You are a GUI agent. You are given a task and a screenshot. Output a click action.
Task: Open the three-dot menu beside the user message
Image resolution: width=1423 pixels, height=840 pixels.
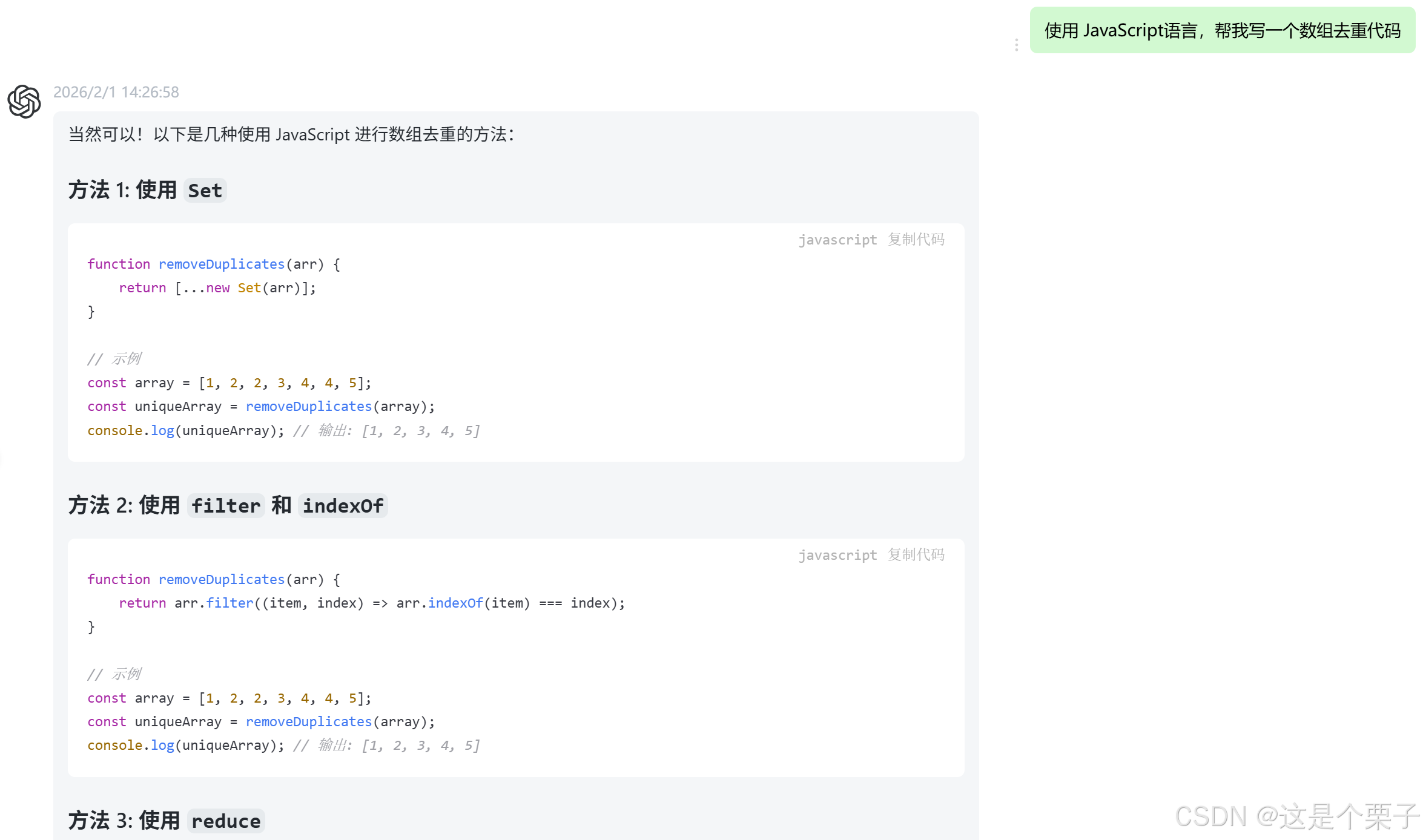1016,45
